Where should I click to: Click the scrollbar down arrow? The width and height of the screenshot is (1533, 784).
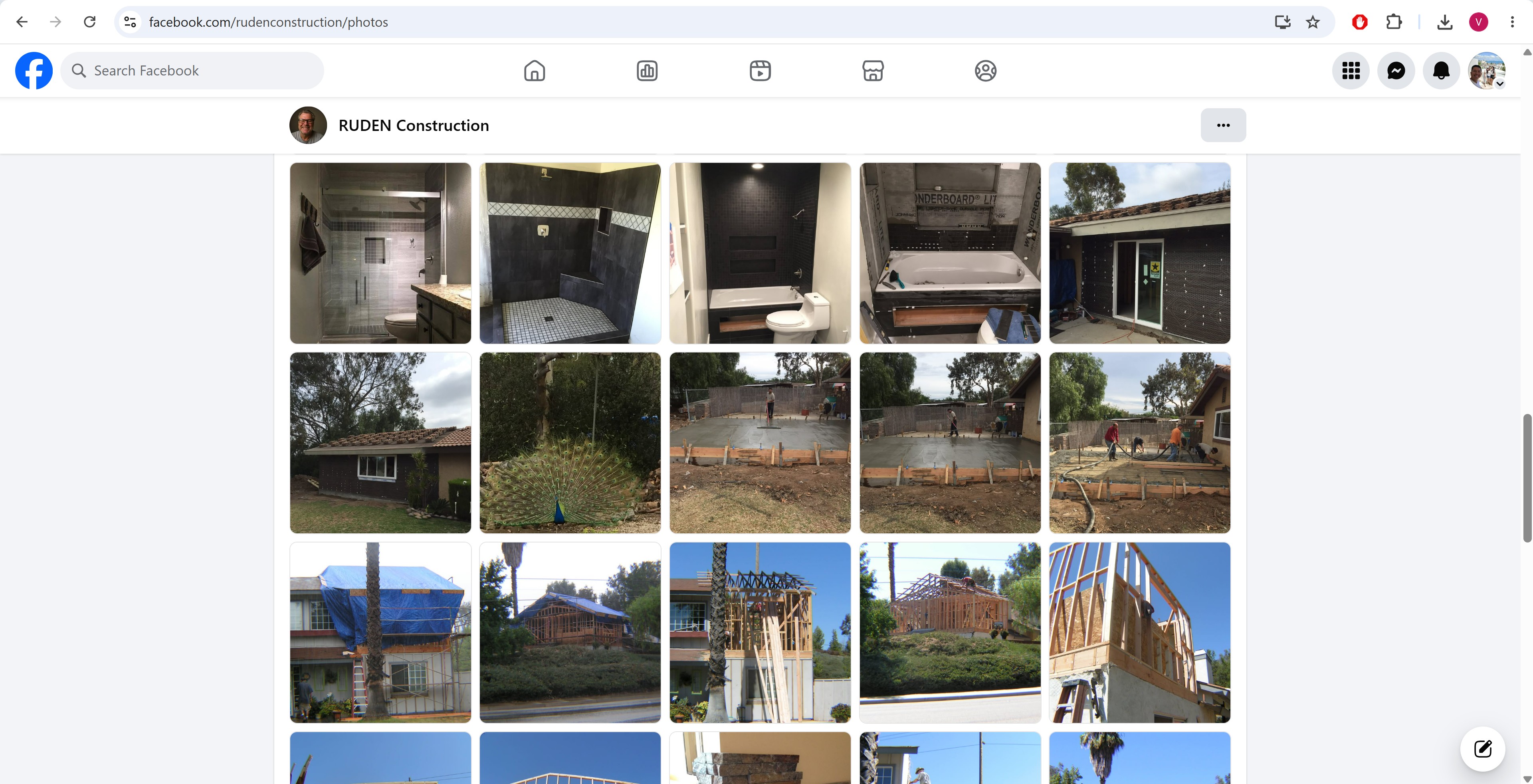(1527, 779)
